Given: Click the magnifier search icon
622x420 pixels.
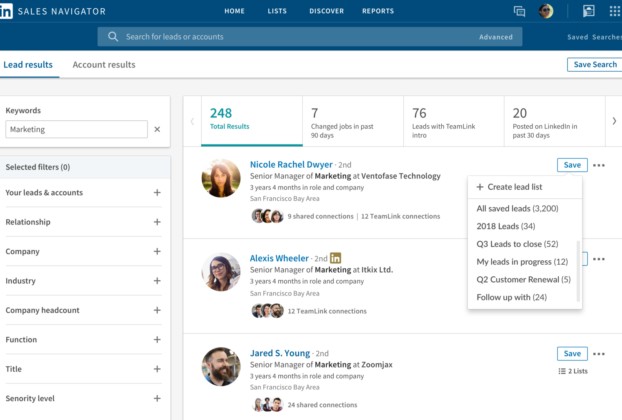Looking at the screenshot, I should coord(113,36).
